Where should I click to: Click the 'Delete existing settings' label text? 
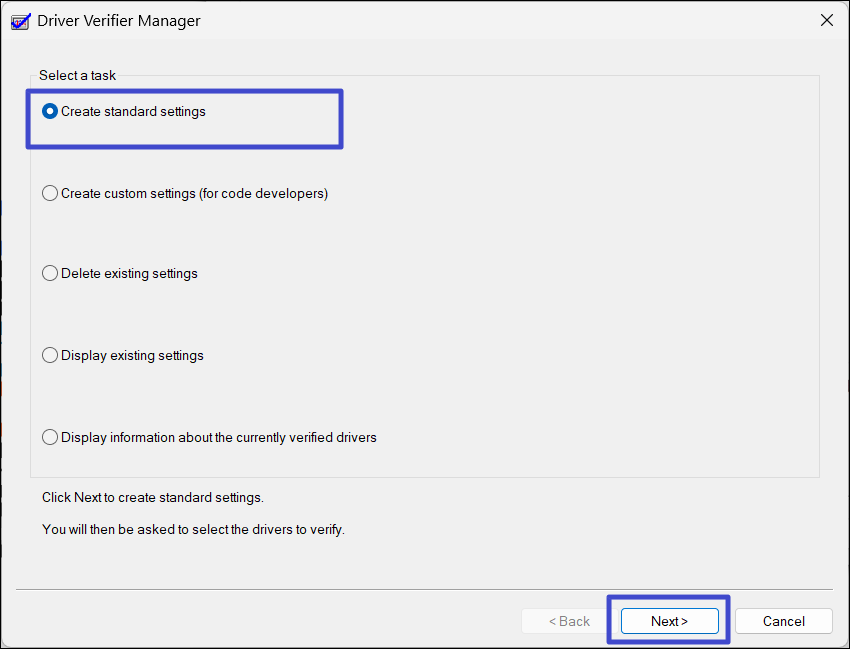tap(129, 274)
